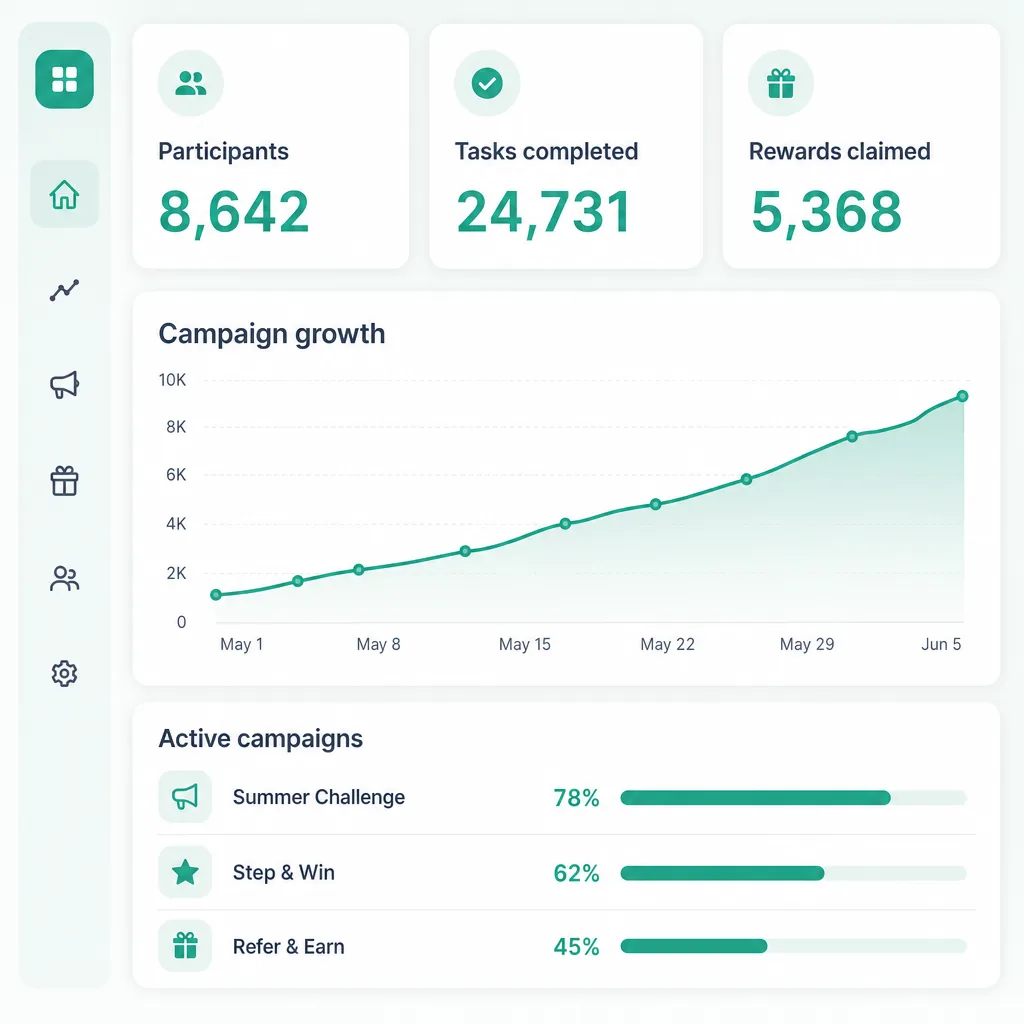Click the Active campaigns heading

coord(261,739)
